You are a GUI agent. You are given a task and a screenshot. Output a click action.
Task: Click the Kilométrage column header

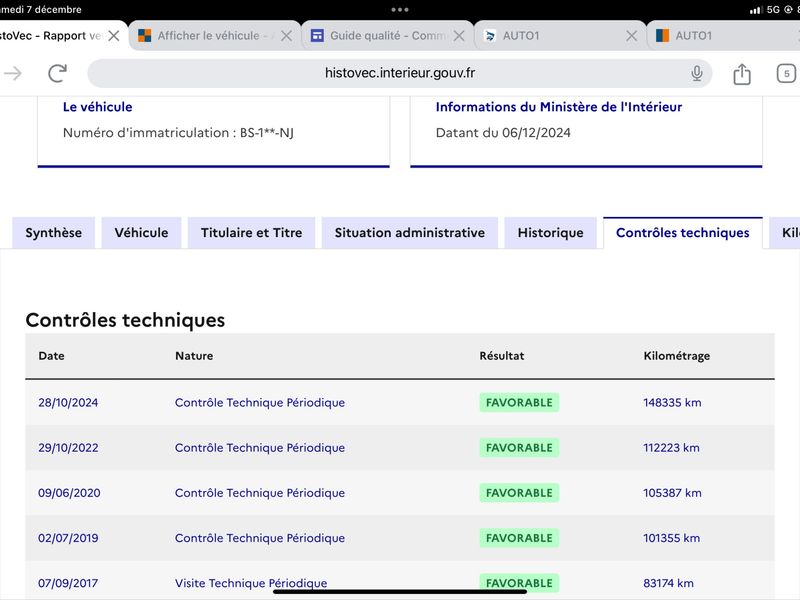pos(677,356)
